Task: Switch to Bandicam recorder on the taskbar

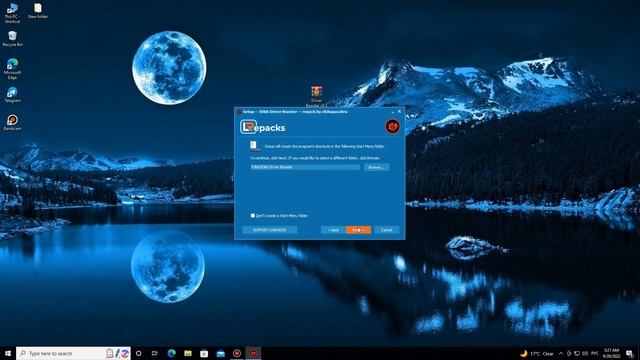Action: click(x=237, y=353)
